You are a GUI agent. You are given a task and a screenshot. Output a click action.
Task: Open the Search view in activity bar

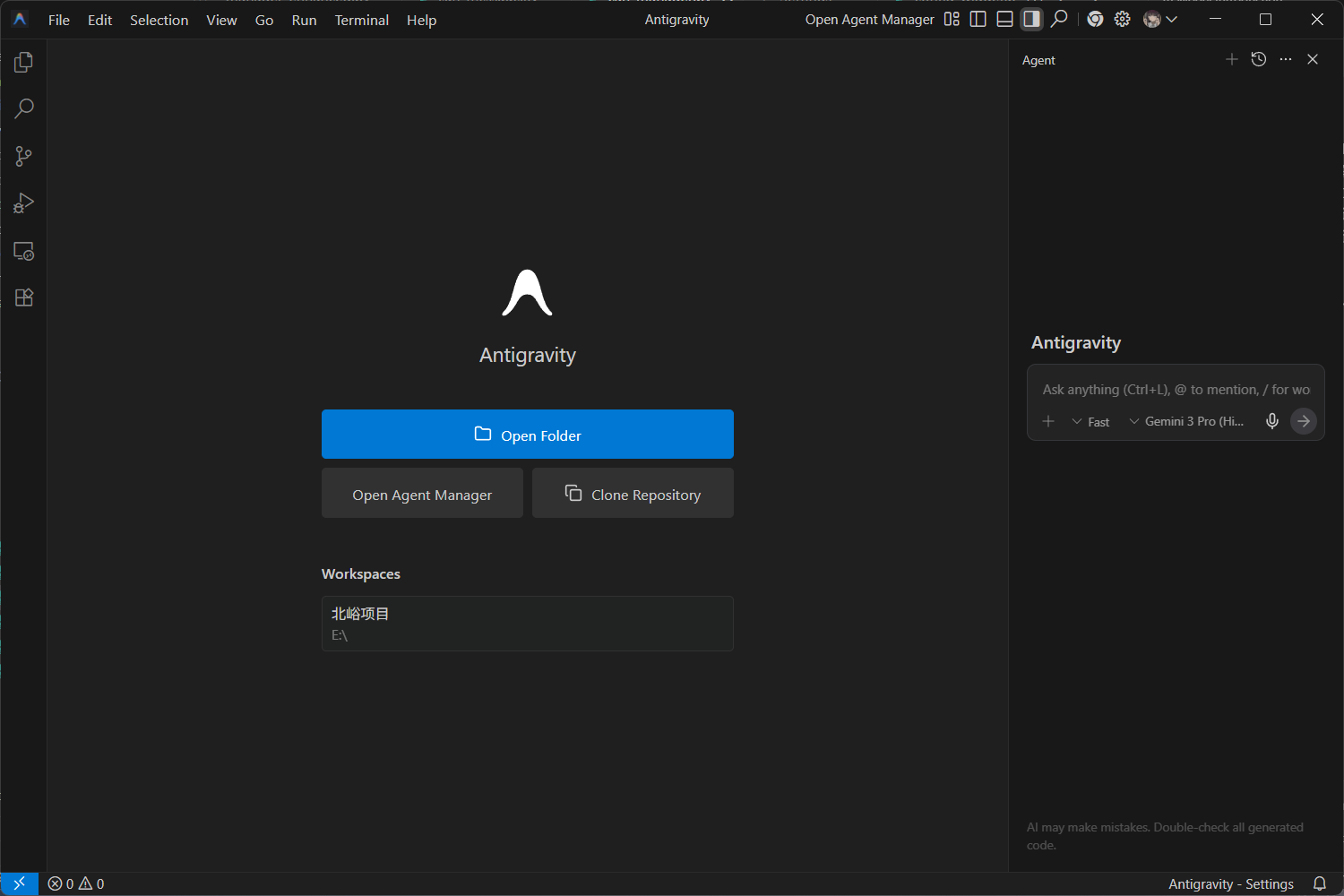pos(24,109)
